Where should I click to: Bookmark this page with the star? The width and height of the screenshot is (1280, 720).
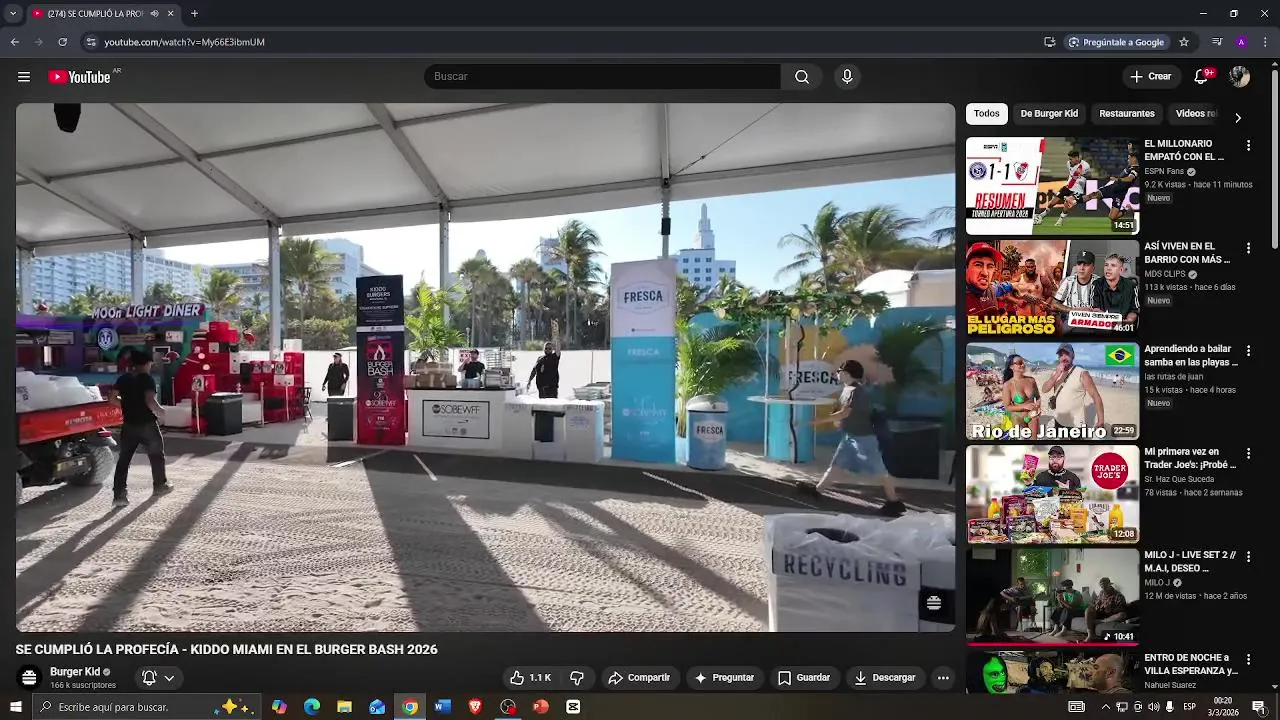click(1184, 42)
